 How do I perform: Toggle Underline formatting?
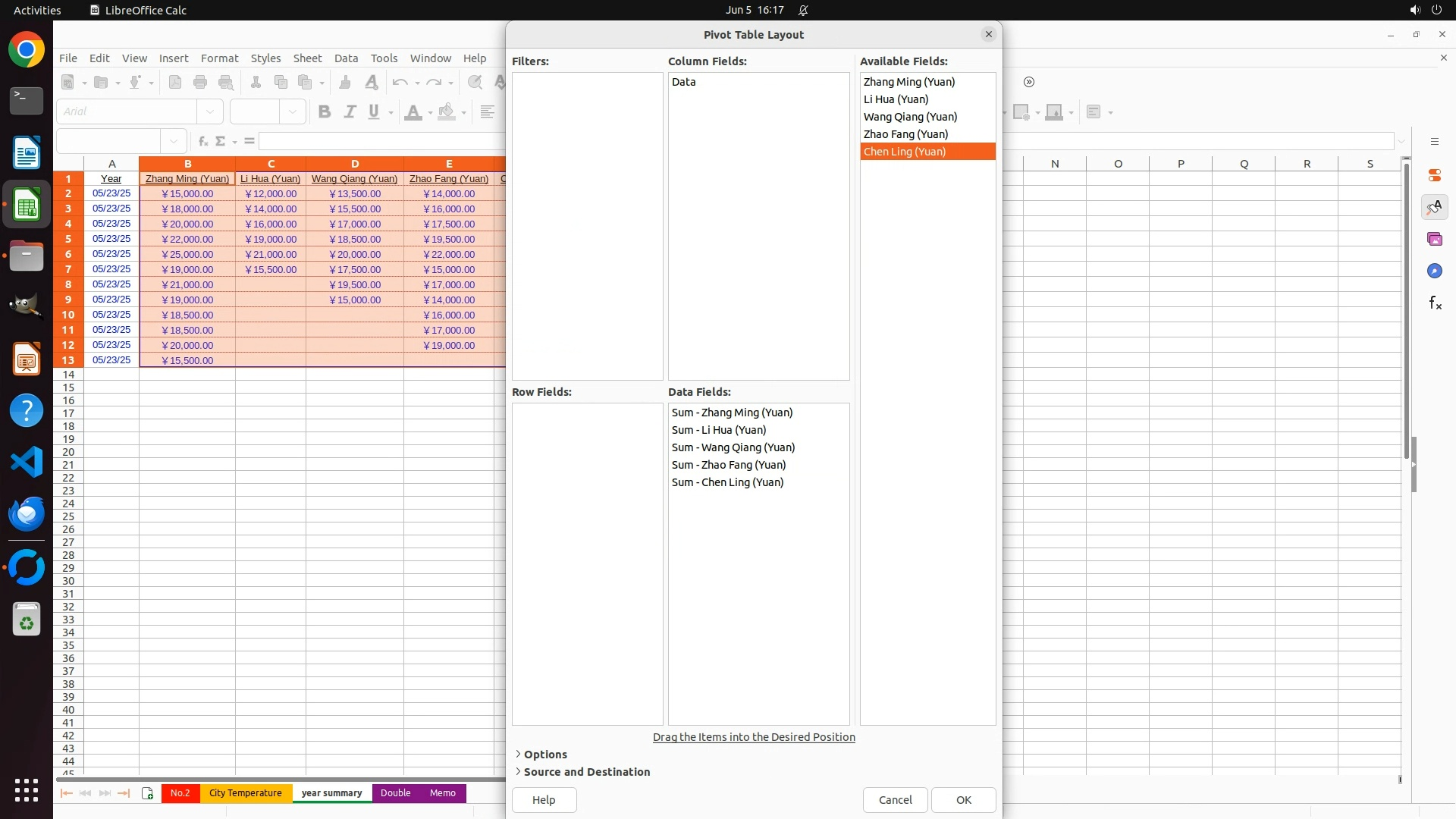[x=374, y=111]
